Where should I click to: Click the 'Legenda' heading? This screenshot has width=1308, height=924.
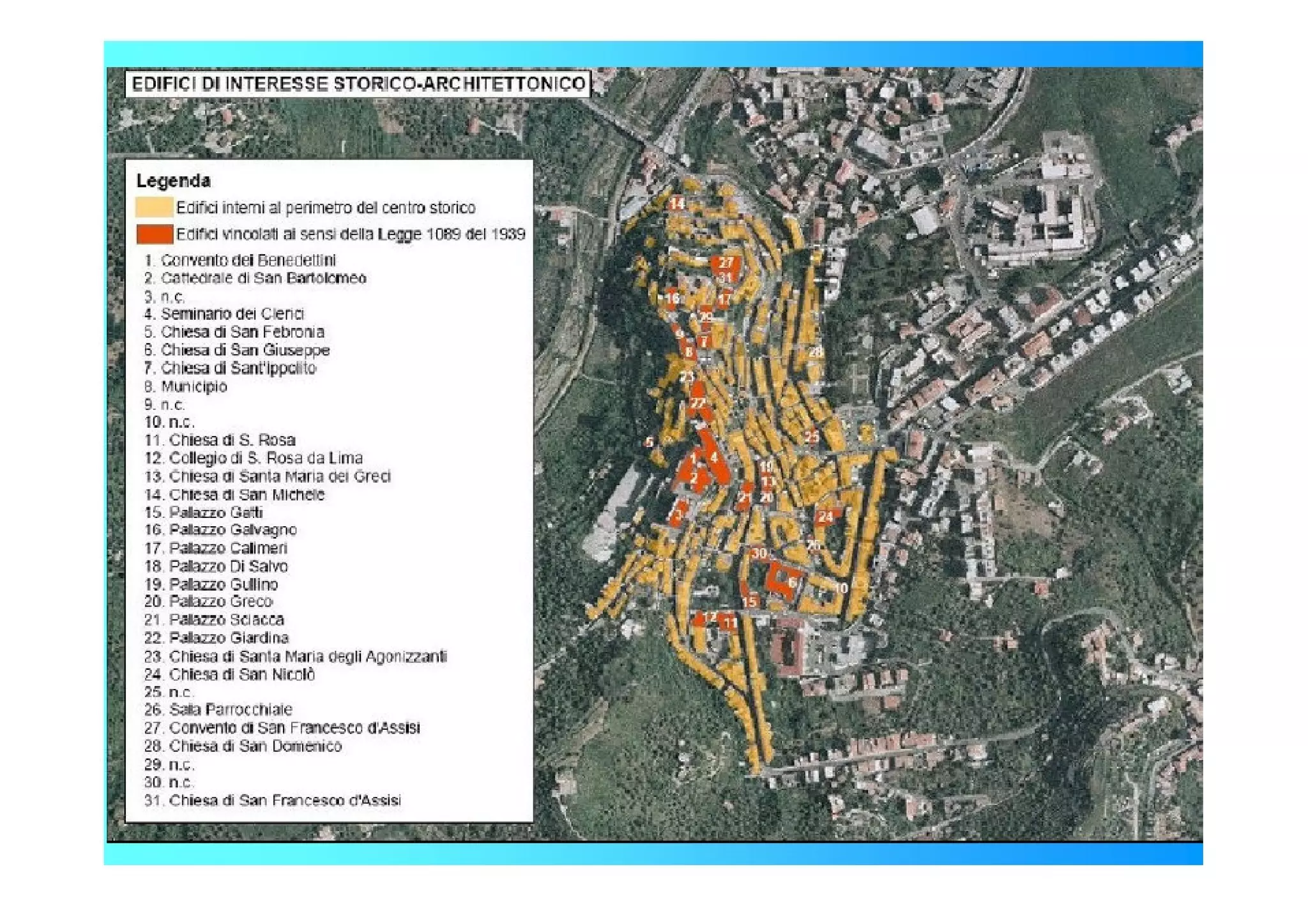(173, 181)
